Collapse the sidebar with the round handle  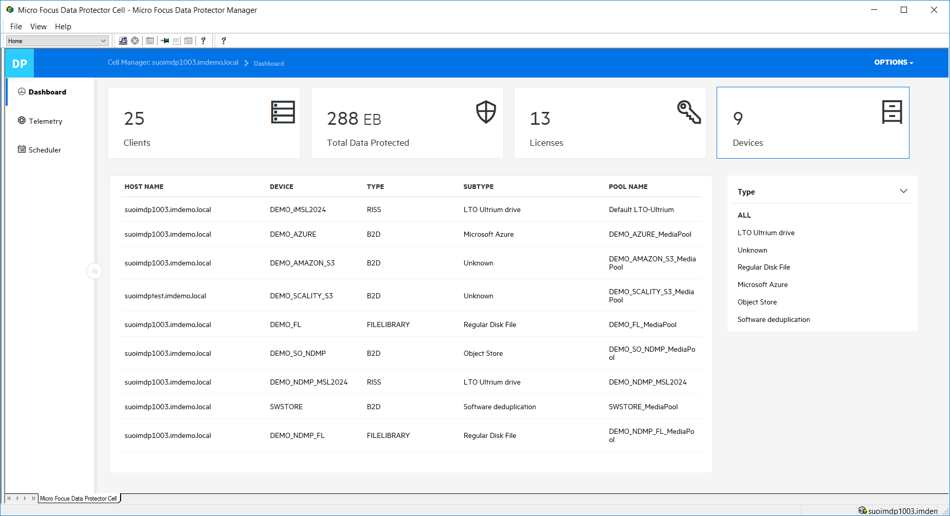(x=95, y=271)
